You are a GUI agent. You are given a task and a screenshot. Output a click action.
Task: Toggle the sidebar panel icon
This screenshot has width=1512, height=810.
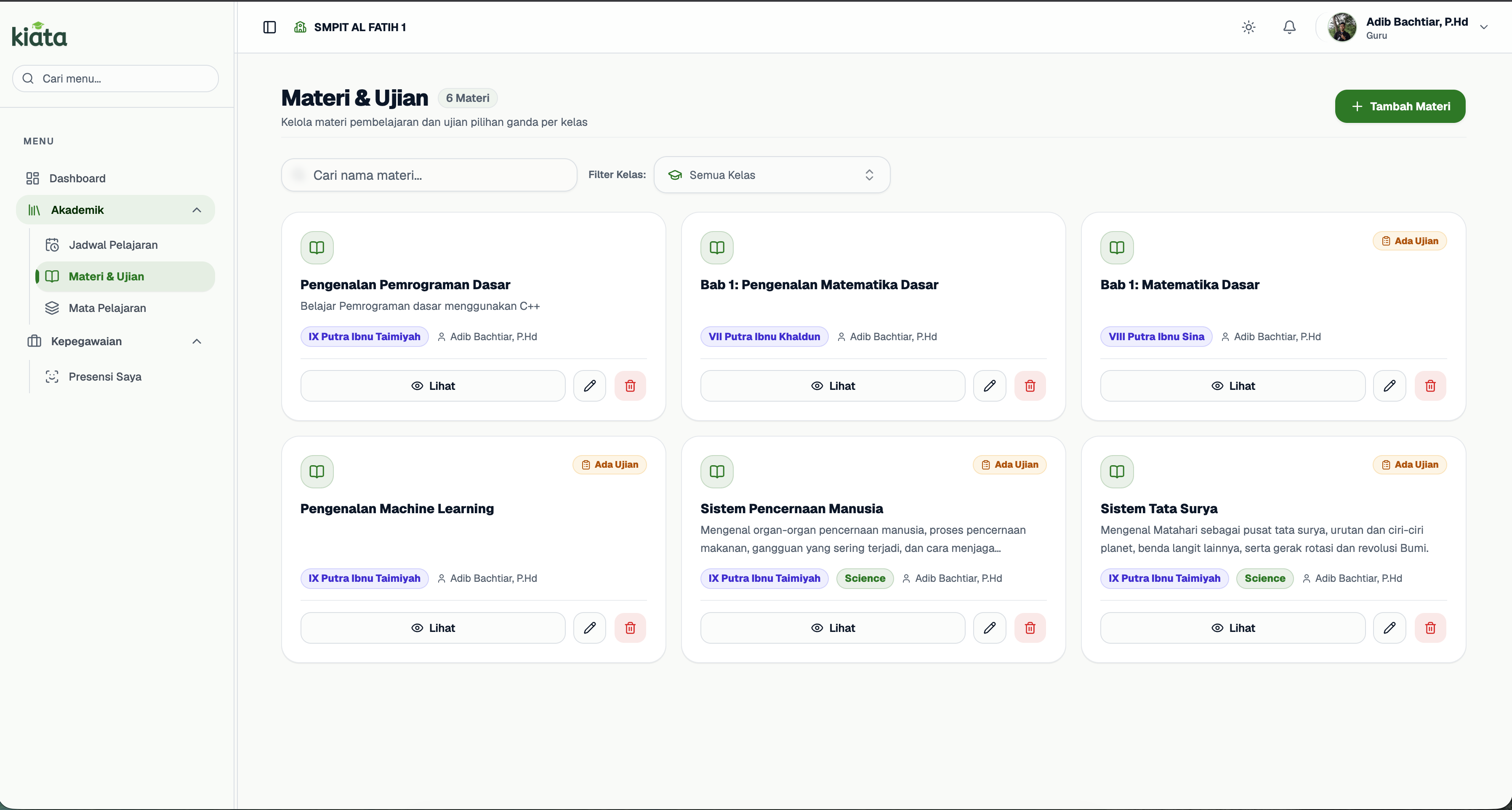coord(269,27)
